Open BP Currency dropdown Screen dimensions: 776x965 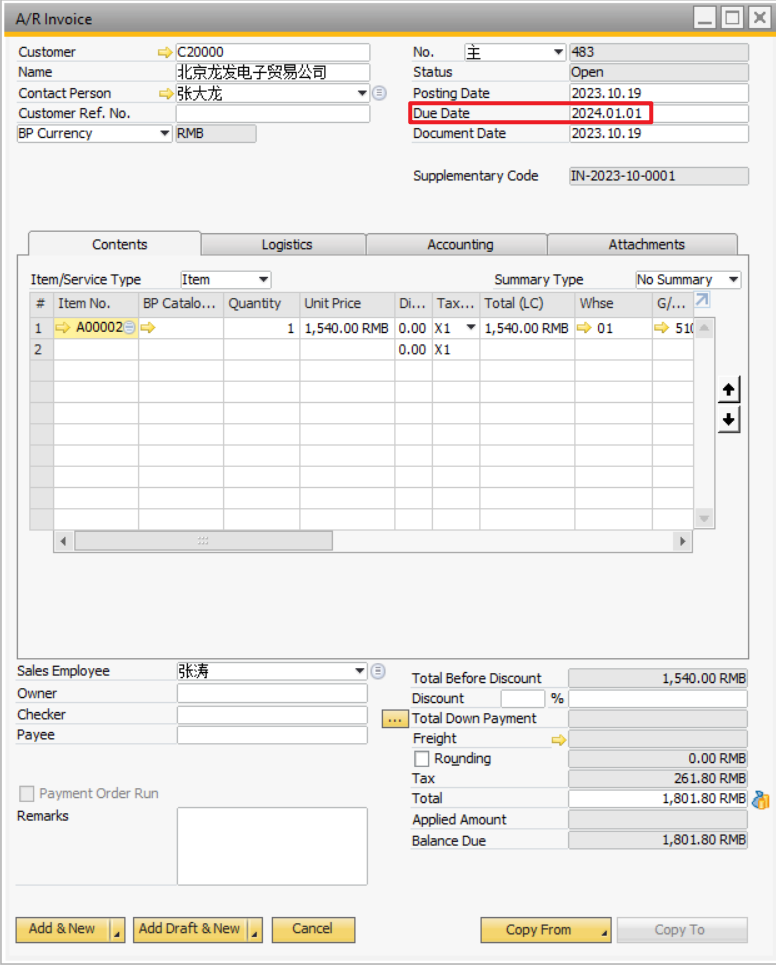(x=164, y=134)
